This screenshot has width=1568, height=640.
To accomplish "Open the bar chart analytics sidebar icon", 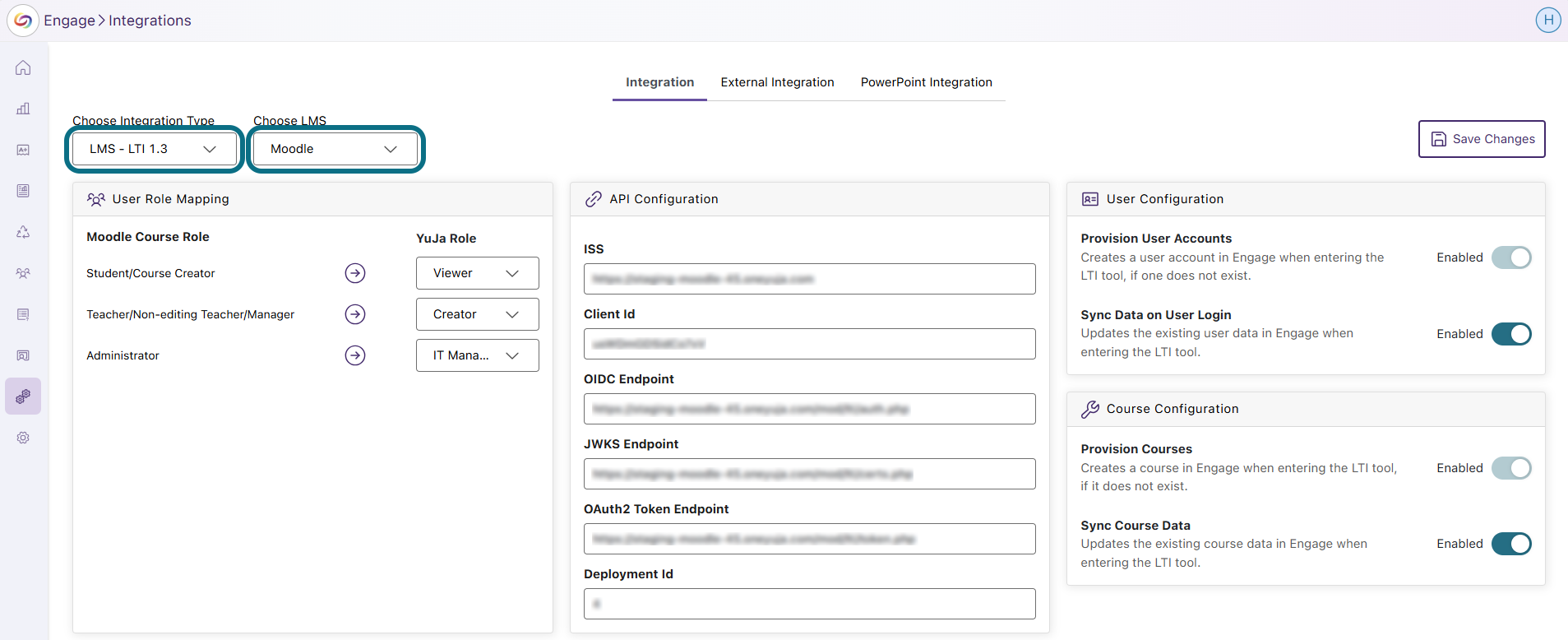I will click(x=23, y=109).
